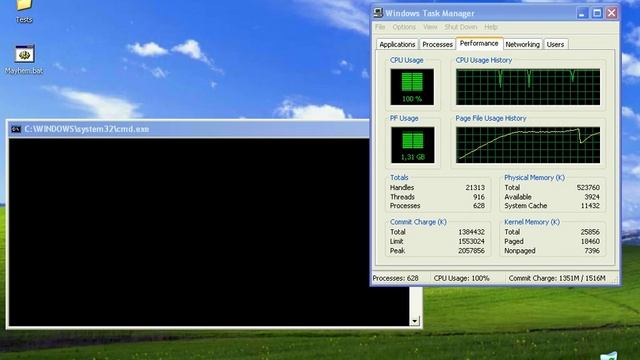Click the Commit Charge Peak value 2057856
This screenshot has height=360, width=640.
471,251
